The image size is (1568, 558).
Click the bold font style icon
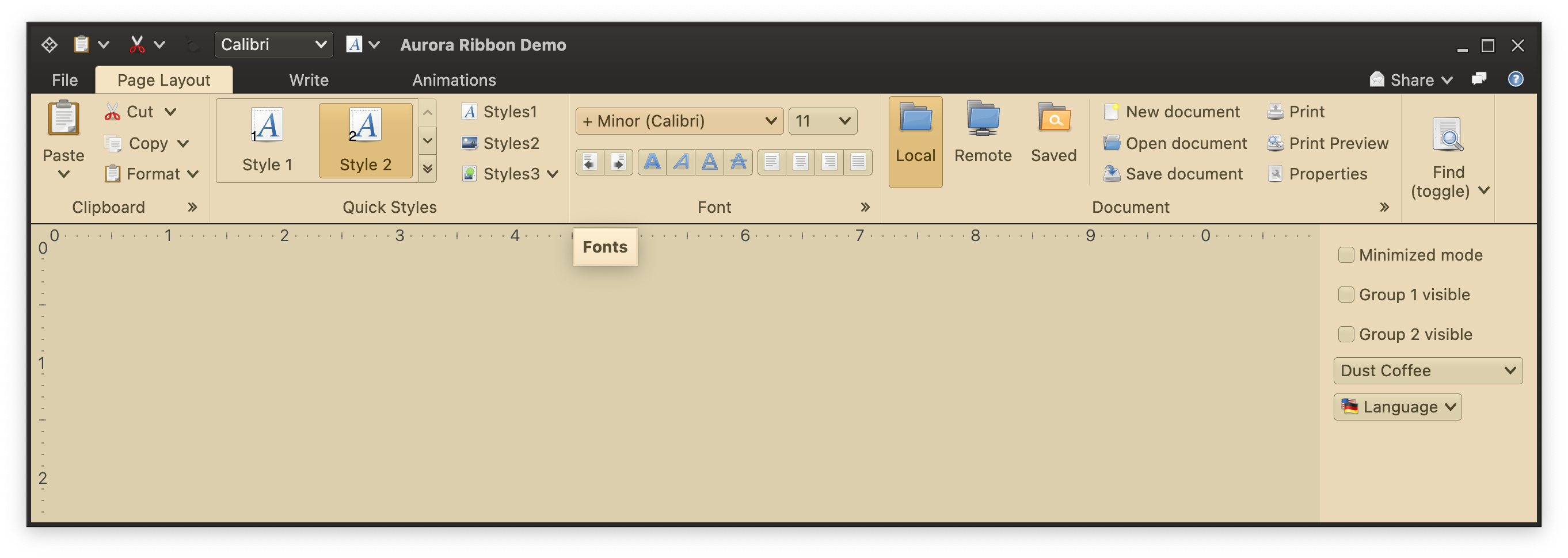point(652,162)
